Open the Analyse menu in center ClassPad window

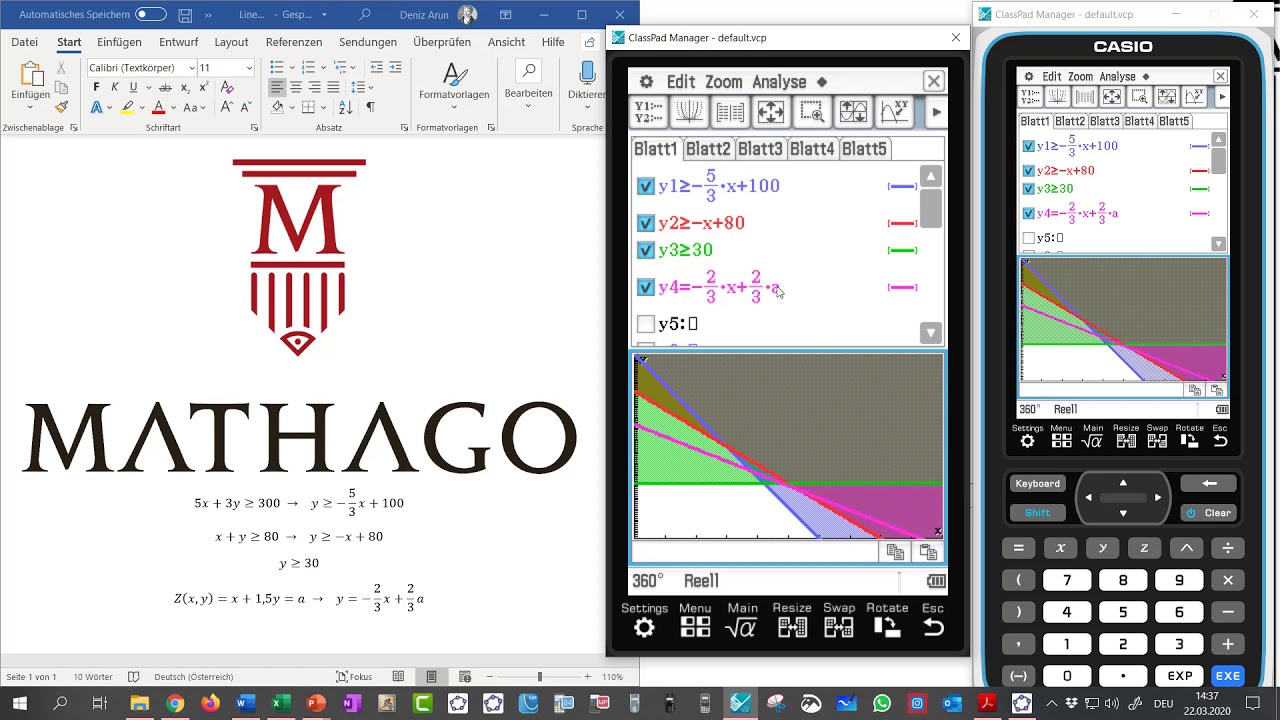coord(779,82)
